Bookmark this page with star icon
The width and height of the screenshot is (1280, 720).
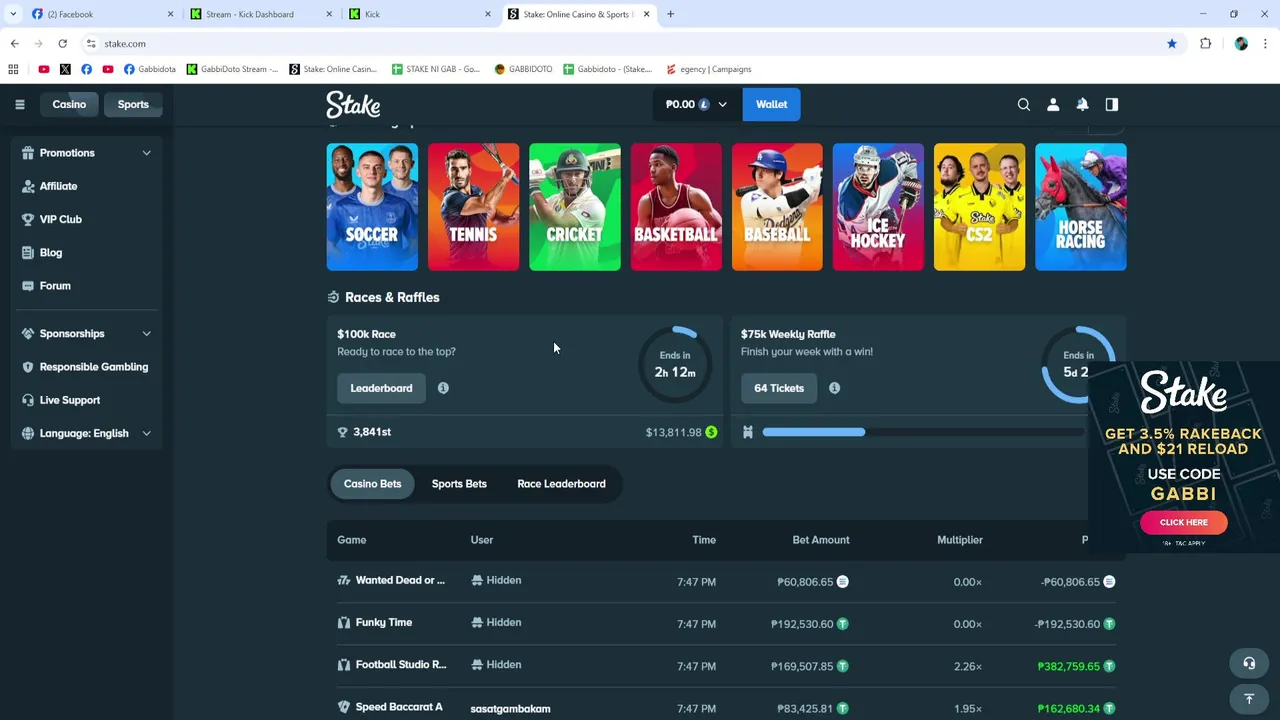1171,44
